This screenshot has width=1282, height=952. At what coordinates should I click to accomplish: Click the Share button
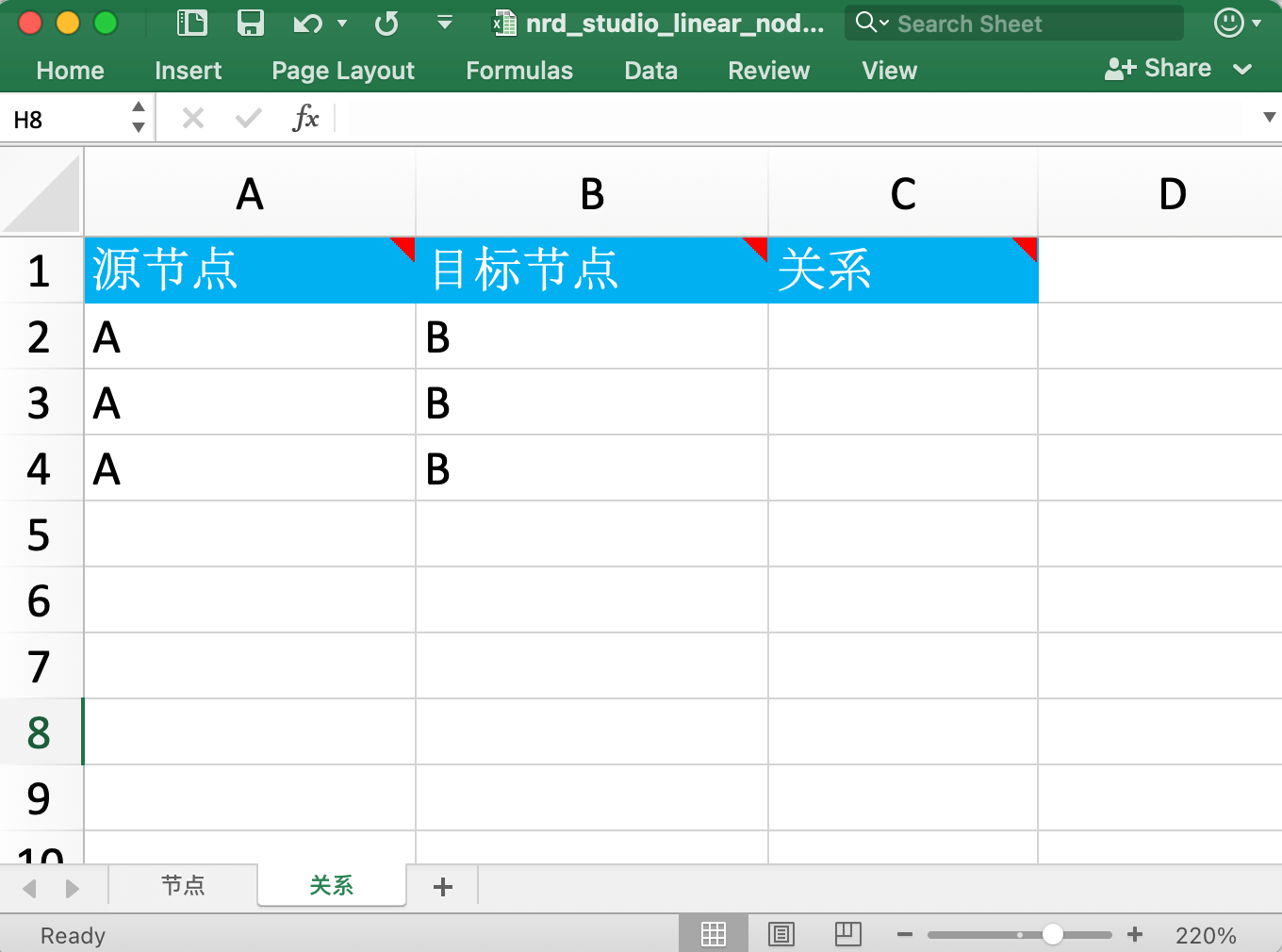pos(1159,69)
